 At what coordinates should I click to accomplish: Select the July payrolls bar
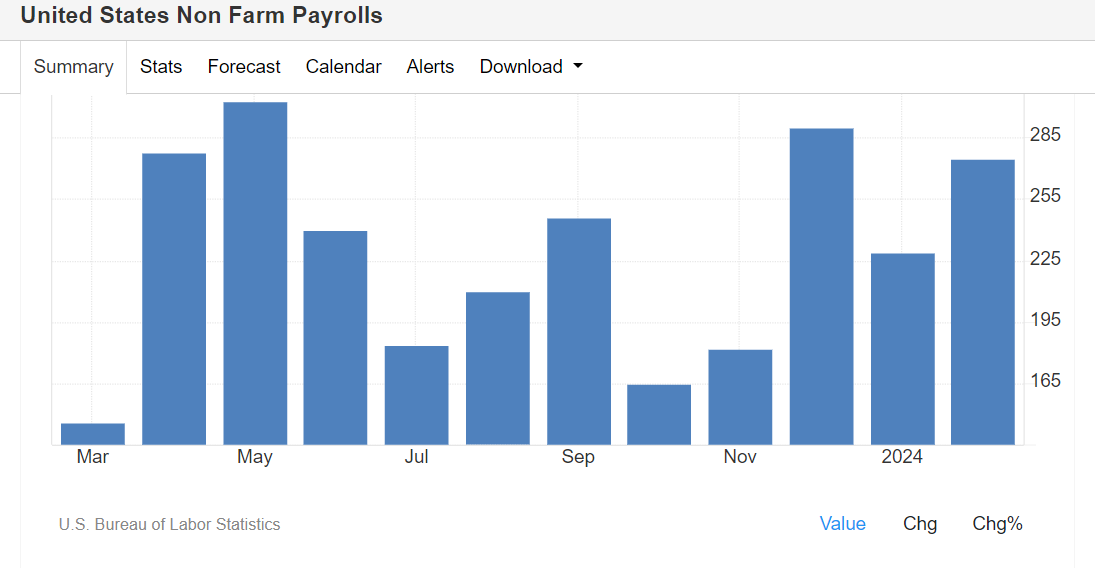[417, 395]
